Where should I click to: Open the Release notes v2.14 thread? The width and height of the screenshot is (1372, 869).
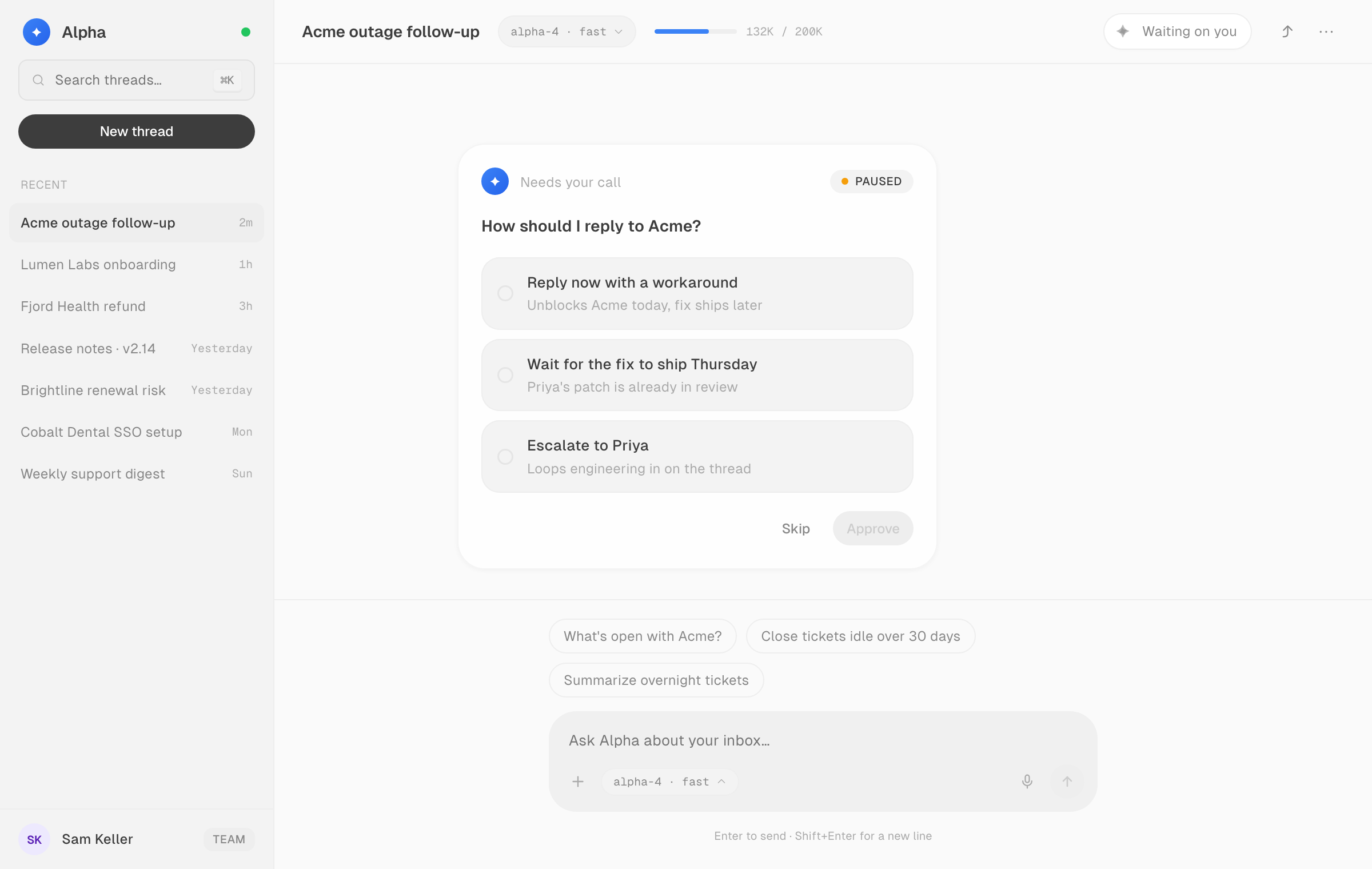pyautogui.click(x=137, y=348)
